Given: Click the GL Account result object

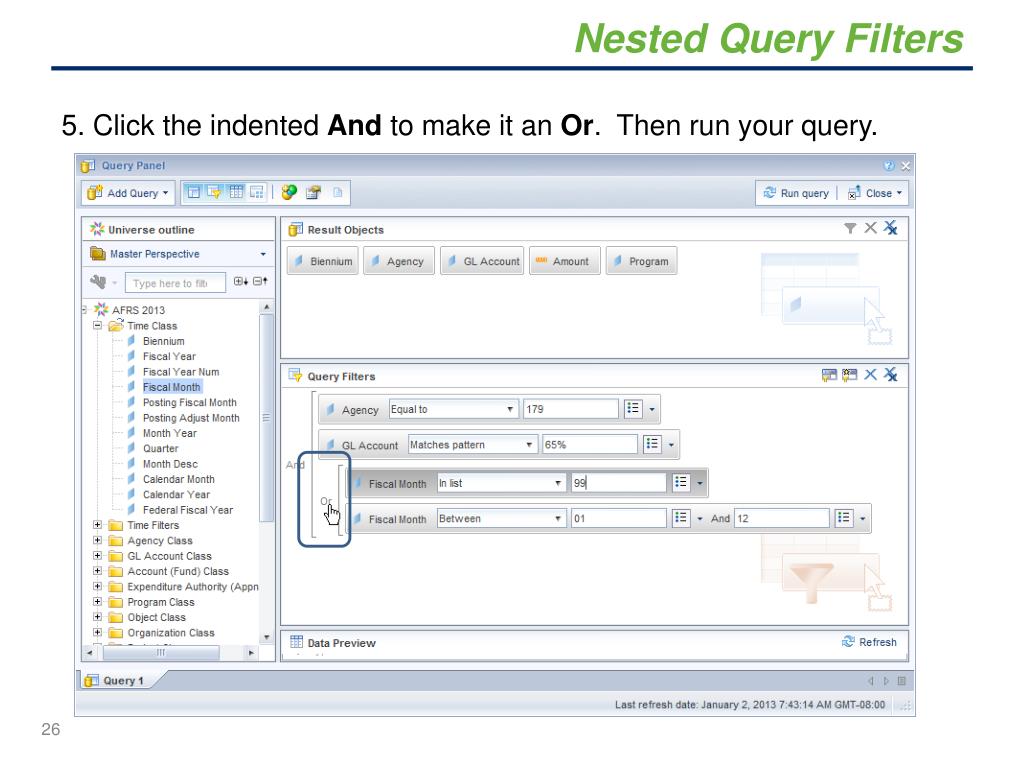Looking at the screenshot, I should tap(482, 261).
